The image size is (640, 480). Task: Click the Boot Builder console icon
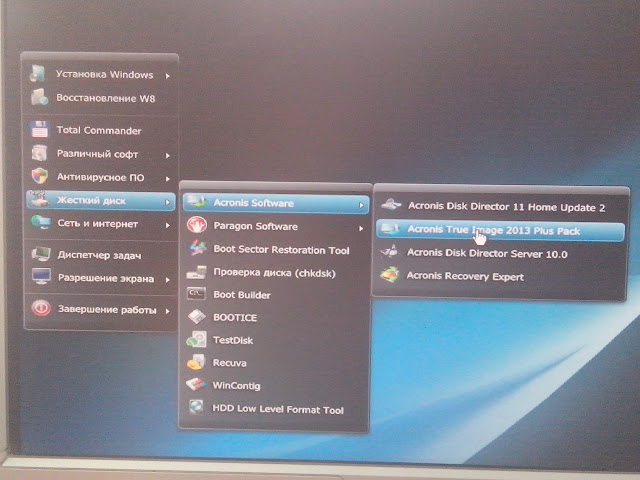tap(196, 293)
